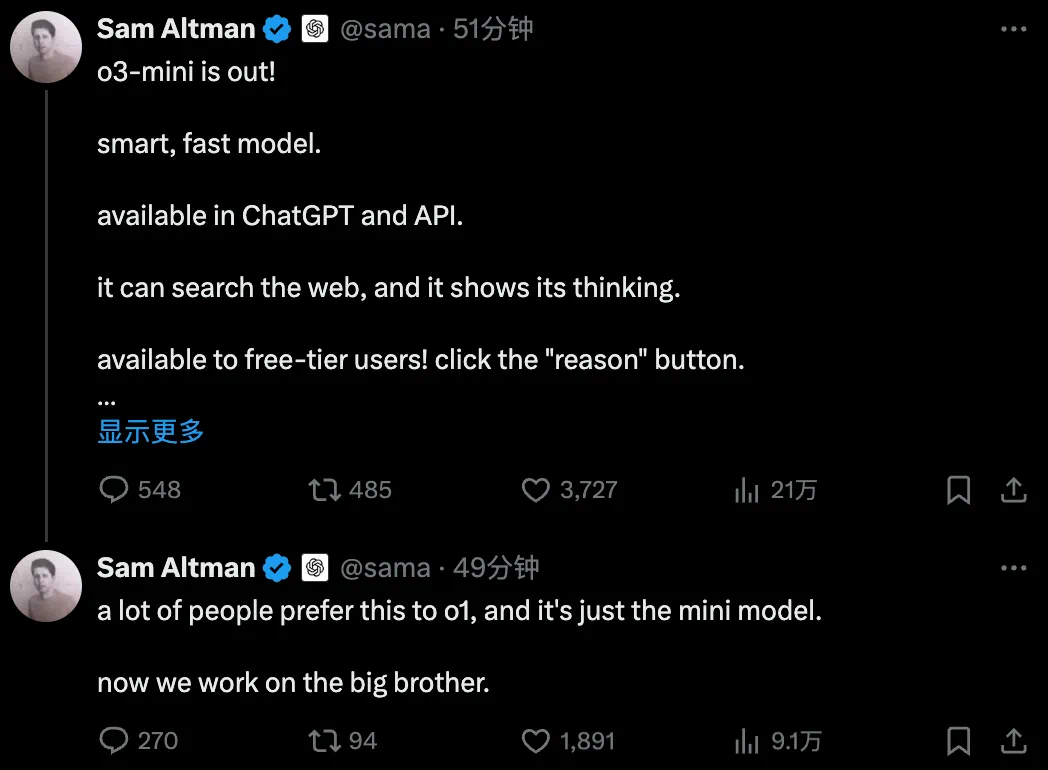Bookmark the o3-mini announcement
1048x770 pixels.
point(960,490)
